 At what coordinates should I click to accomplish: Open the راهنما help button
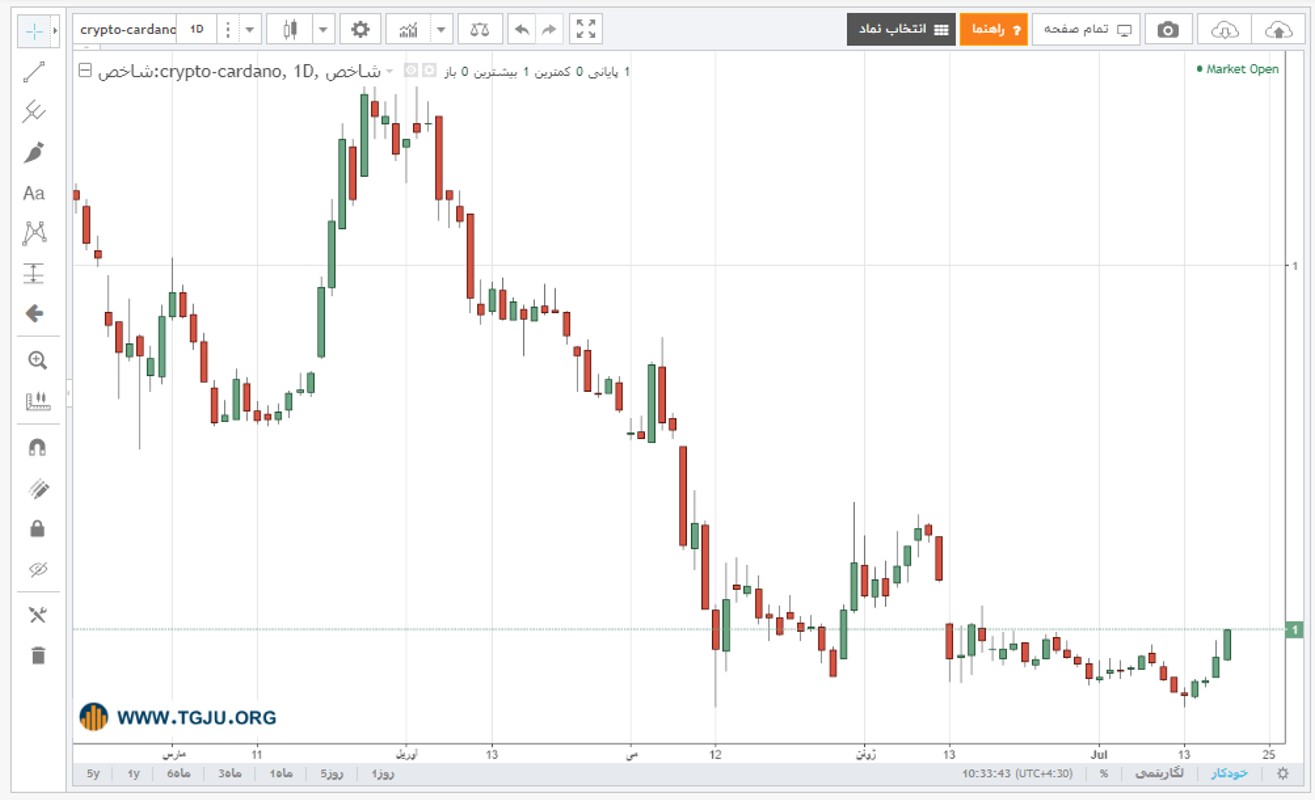click(x=994, y=29)
